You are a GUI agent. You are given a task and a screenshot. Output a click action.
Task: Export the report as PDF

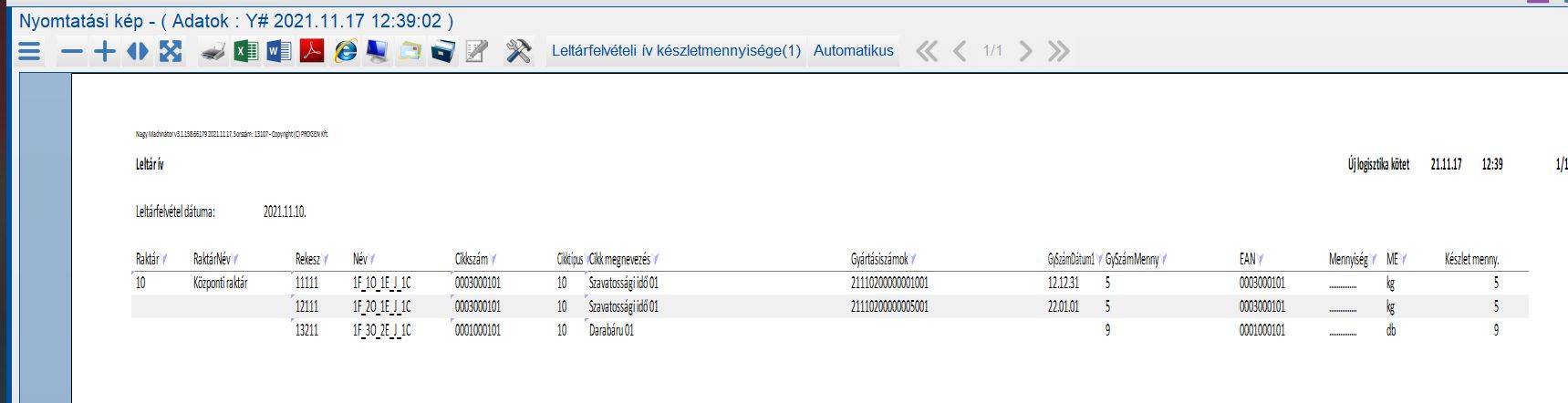click(x=312, y=51)
